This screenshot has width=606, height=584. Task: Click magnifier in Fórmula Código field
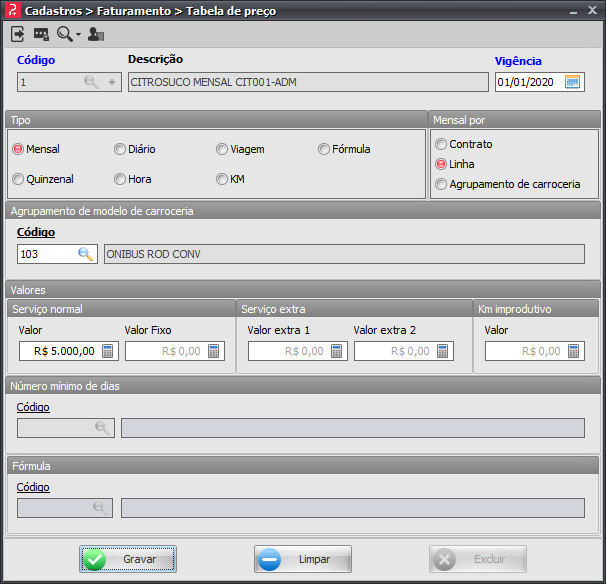100,507
